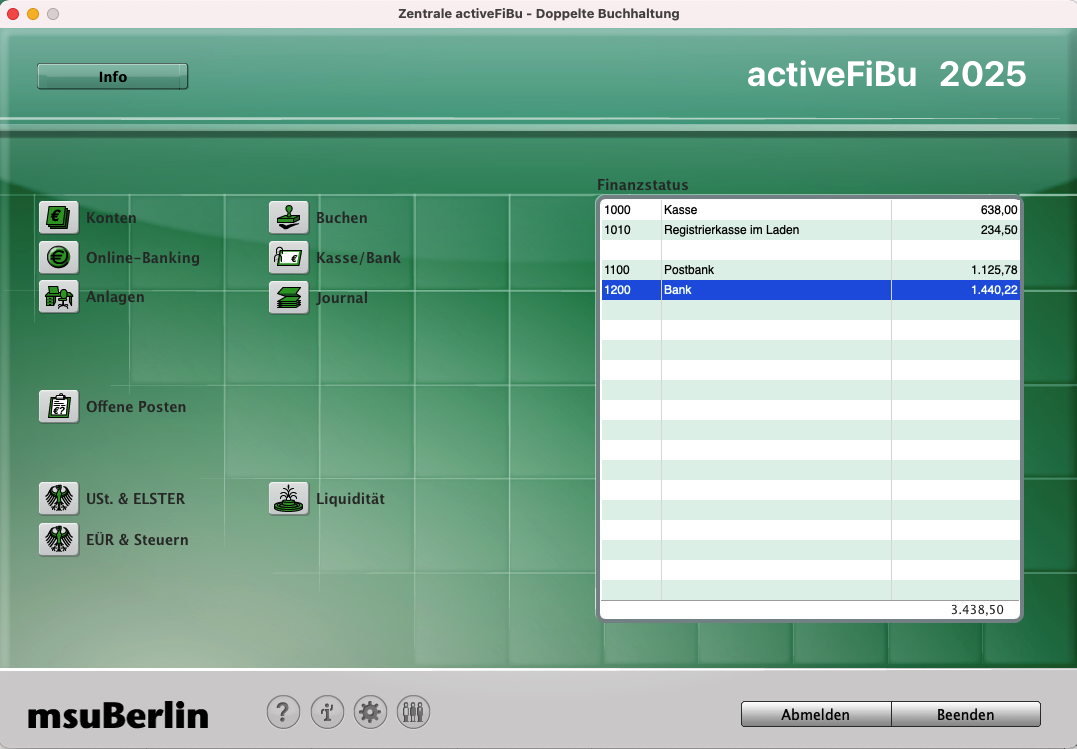Screen dimensions: 1077x749
Task: Click the Abmelden button
Action: click(815, 714)
